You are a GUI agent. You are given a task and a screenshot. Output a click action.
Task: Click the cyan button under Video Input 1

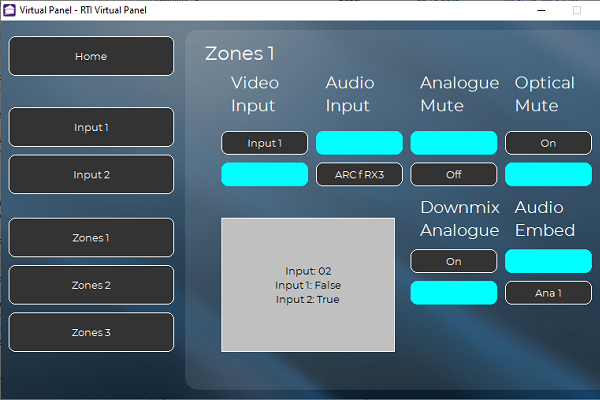click(x=264, y=175)
